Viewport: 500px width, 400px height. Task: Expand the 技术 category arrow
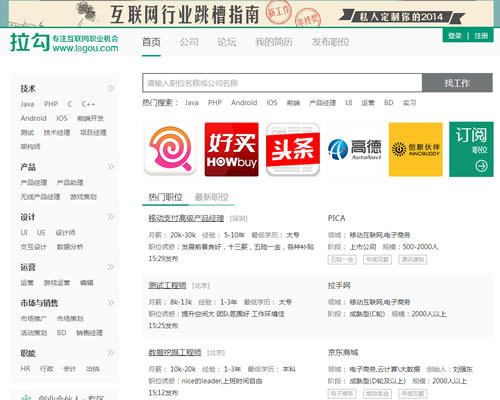tap(111, 88)
